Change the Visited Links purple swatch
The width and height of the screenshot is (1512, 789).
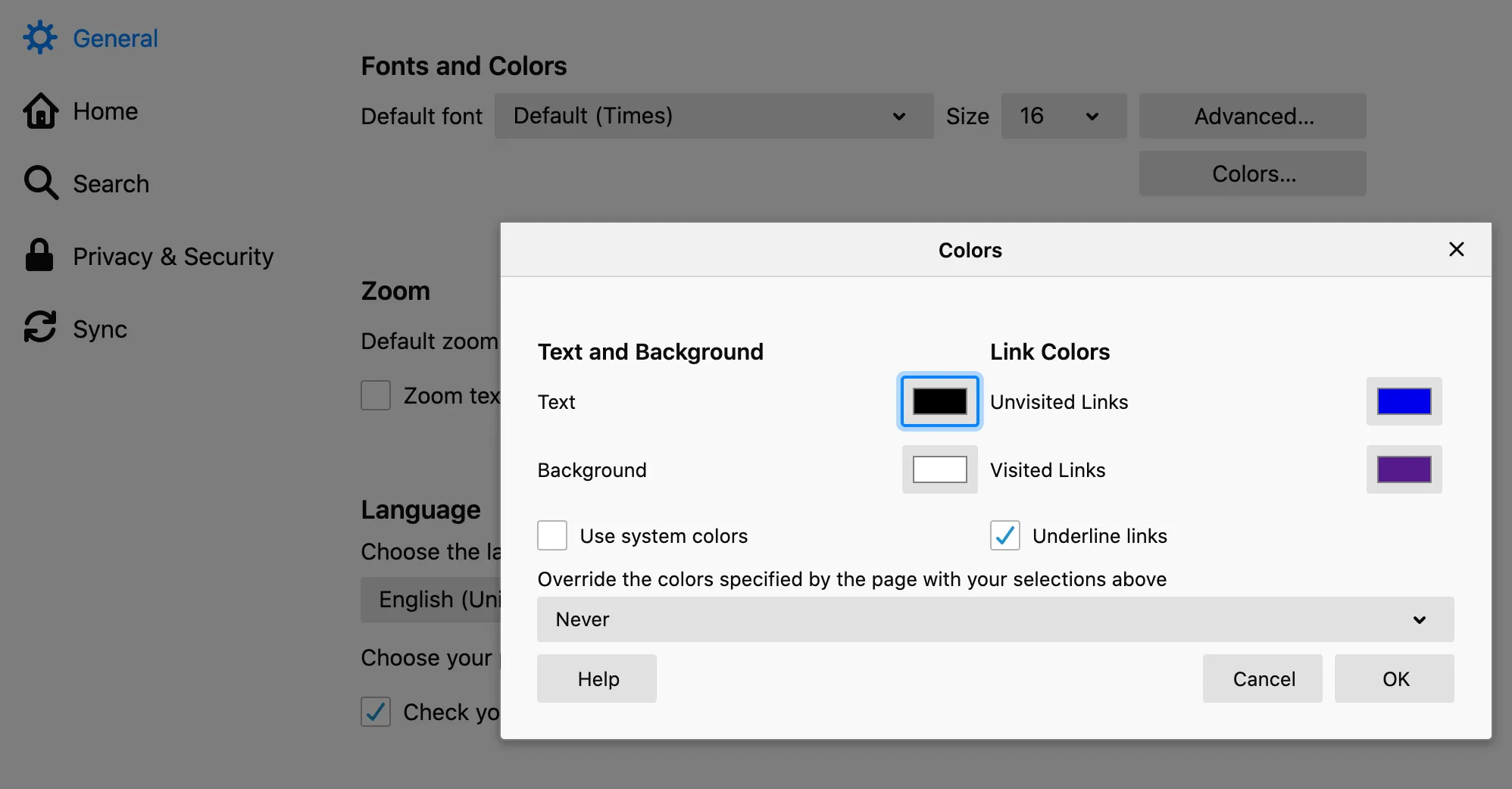tap(1404, 469)
